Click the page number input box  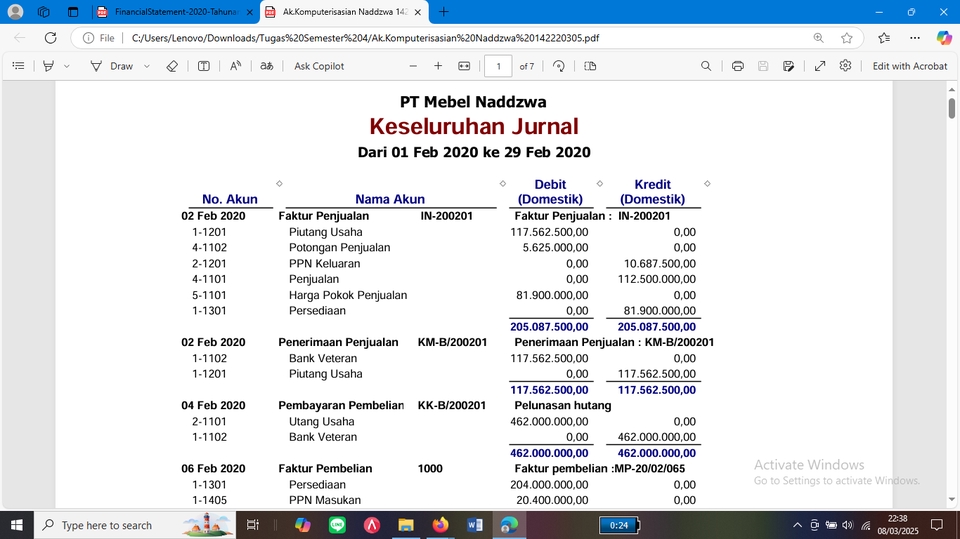pos(498,66)
